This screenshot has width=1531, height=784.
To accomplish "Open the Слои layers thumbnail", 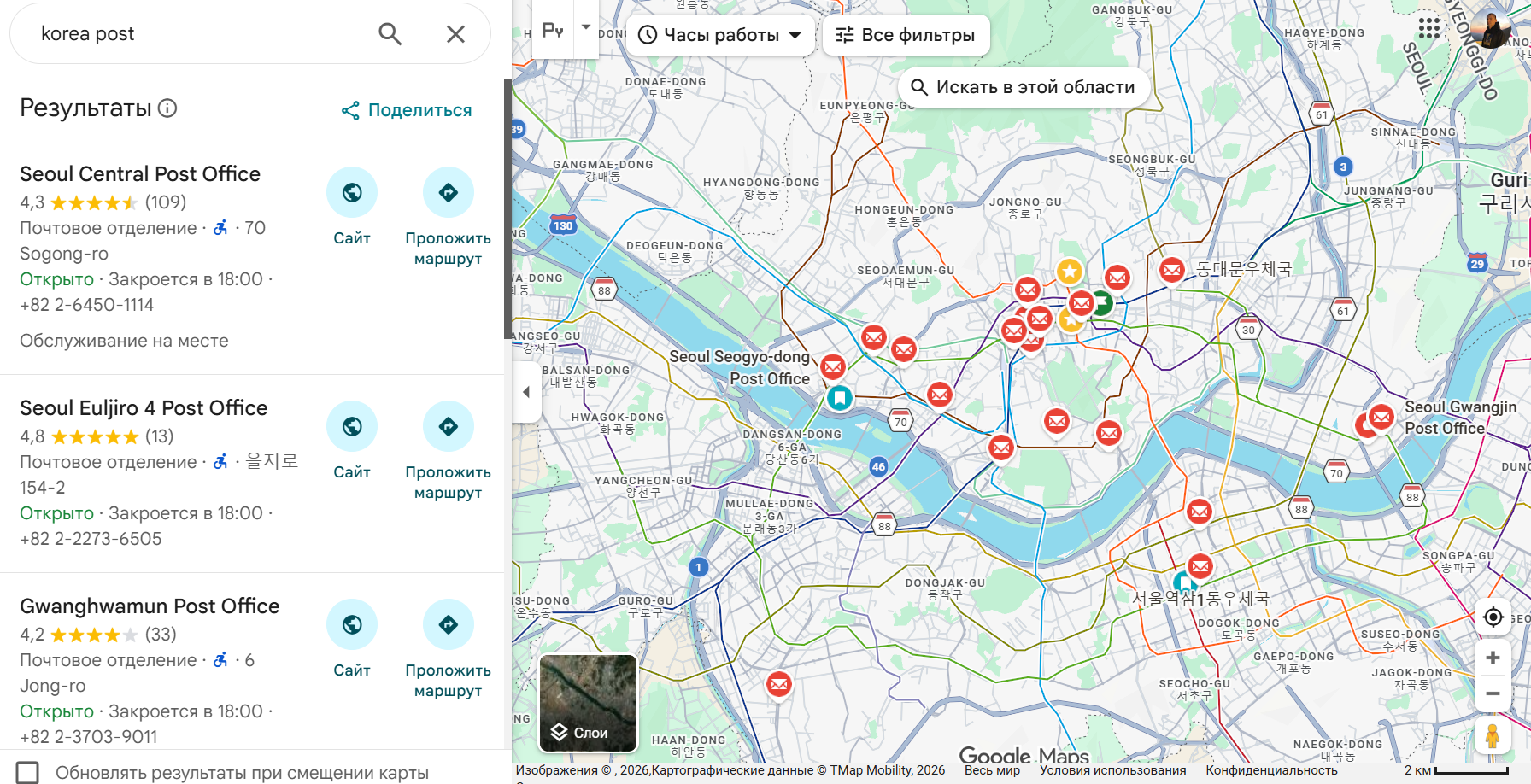I will coord(589,703).
